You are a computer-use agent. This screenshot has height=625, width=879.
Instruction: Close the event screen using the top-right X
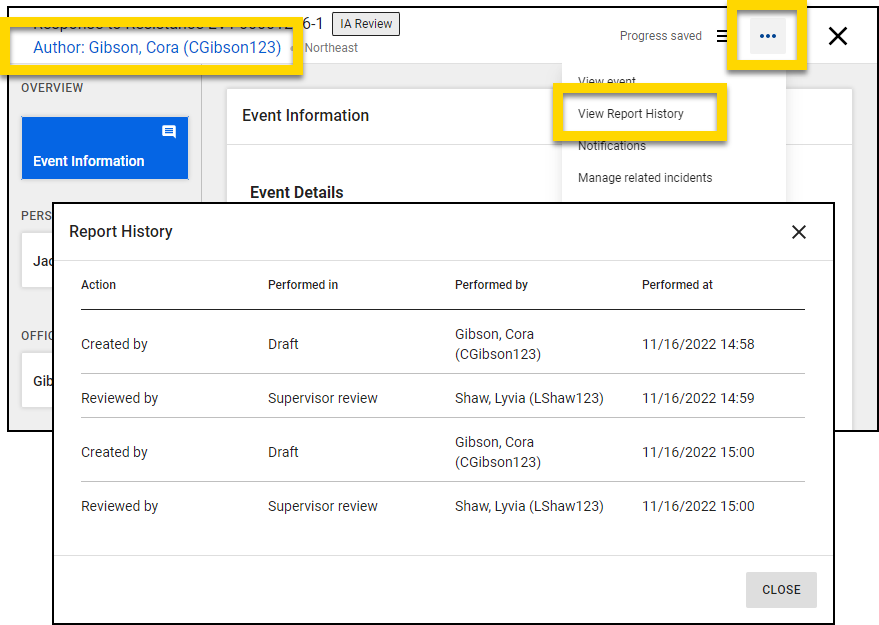point(837,35)
